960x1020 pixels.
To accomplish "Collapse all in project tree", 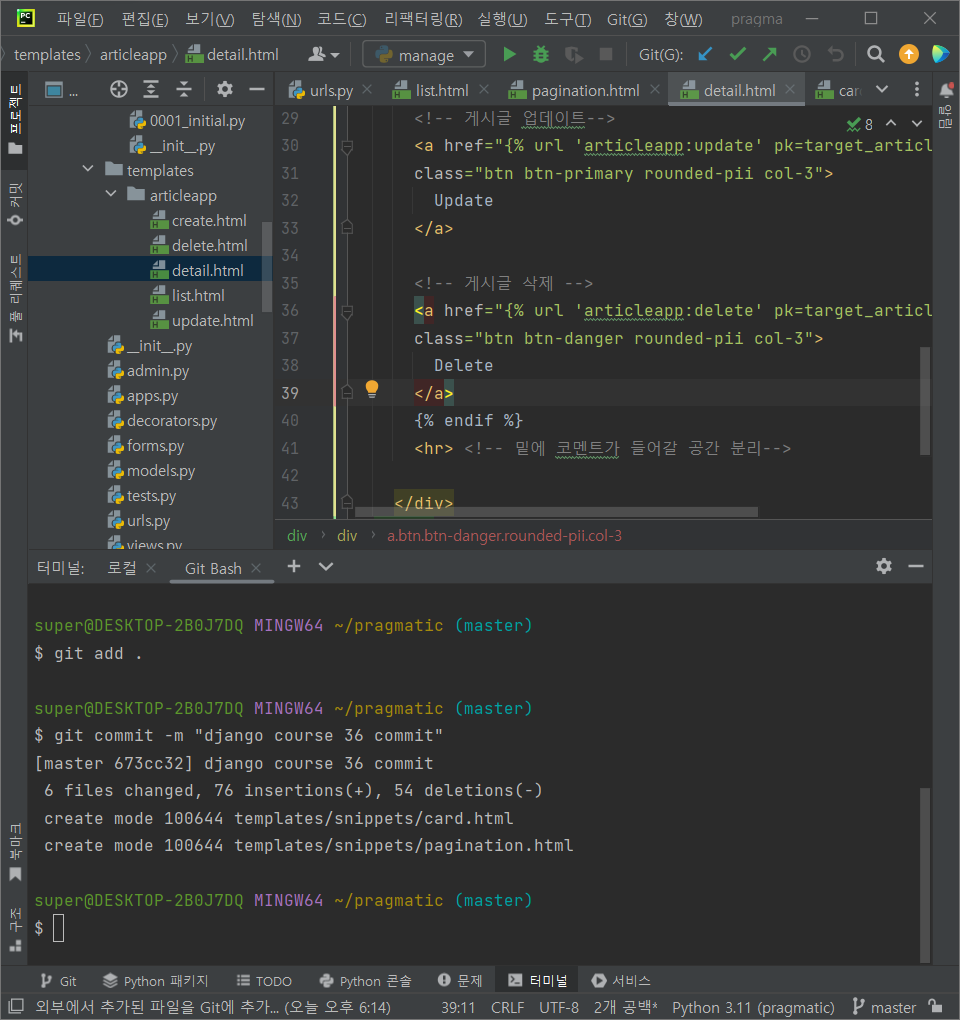I will point(184,89).
